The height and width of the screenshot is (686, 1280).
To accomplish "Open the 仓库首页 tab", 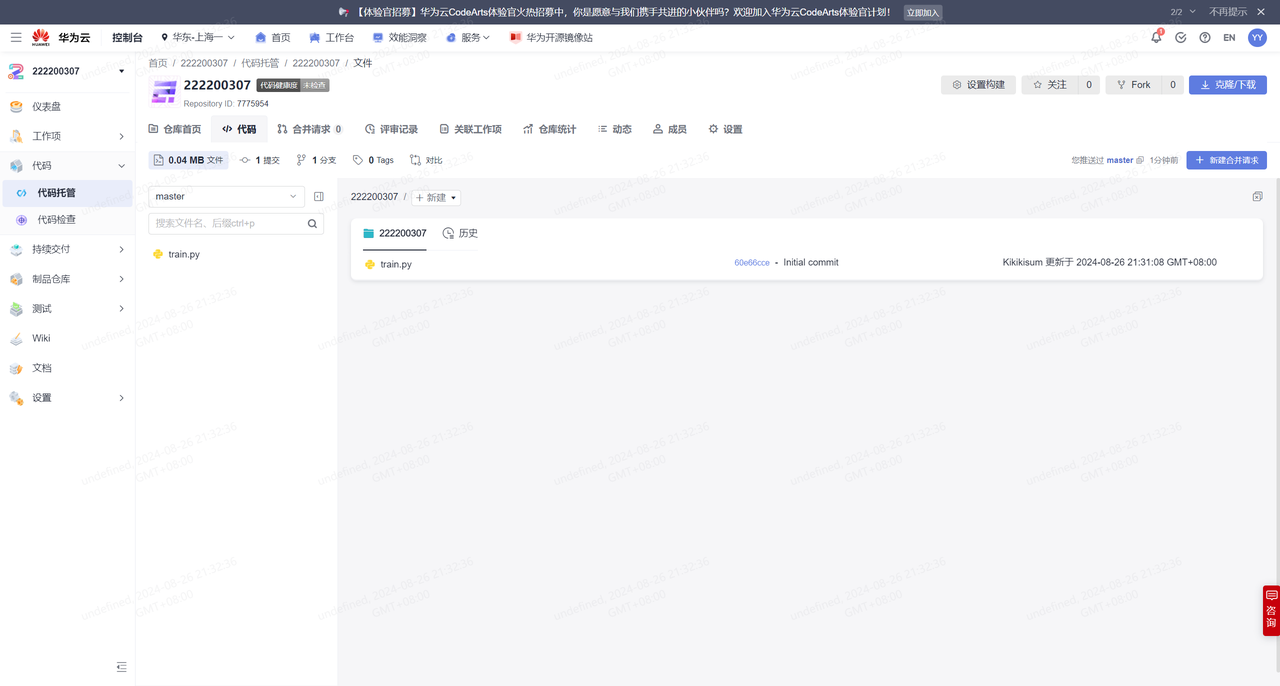I will coord(174,129).
